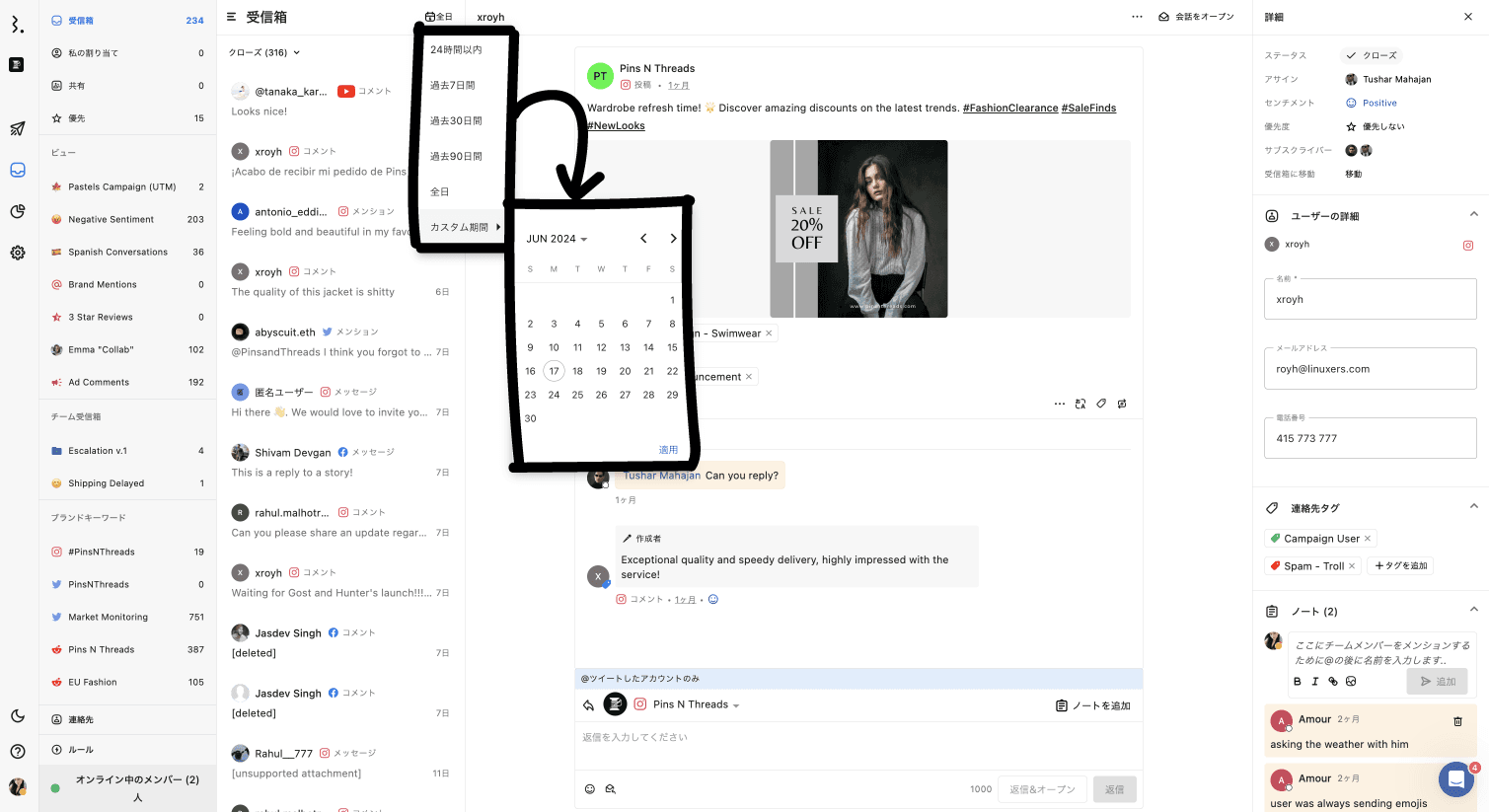Open the JUN 2024 month dropdown
1489x812 pixels.
[x=557, y=239]
